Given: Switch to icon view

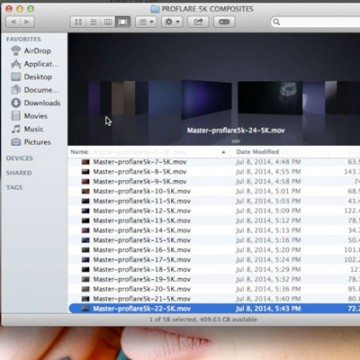Looking at the screenshot, I should (x=78, y=22).
